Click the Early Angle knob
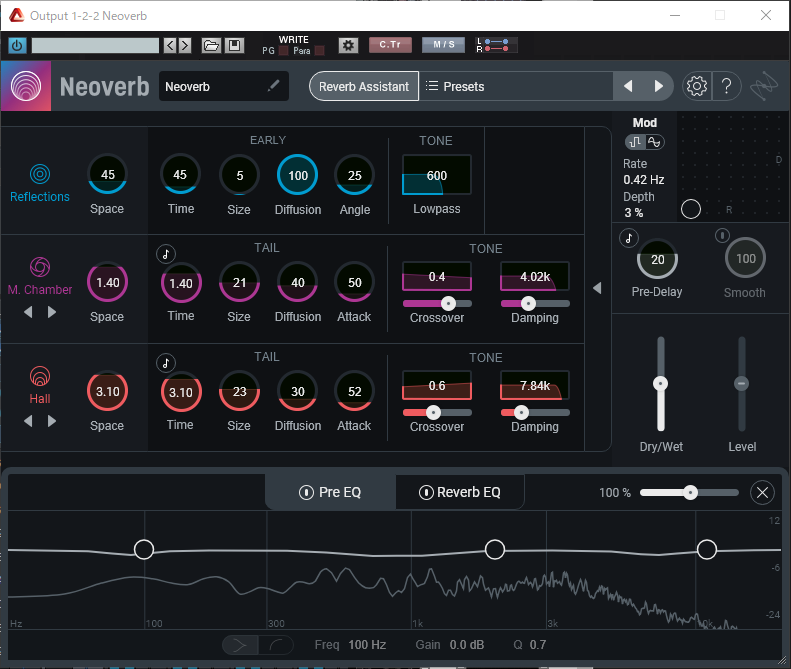Viewport: 791px width, 669px height. click(355, 175)
